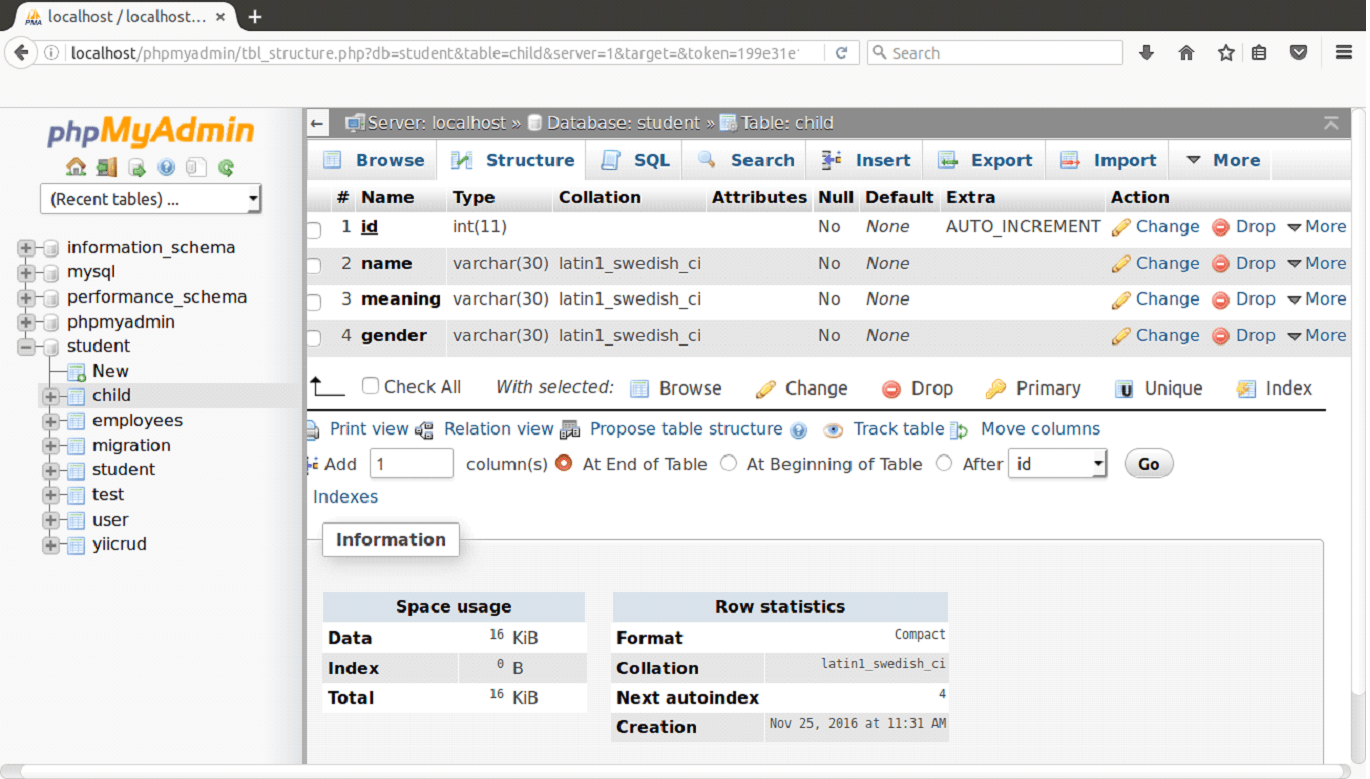The width and height of the screenshot is (1370, 779).
Task: Click the Add columns number field
Action: pos(412,463)
